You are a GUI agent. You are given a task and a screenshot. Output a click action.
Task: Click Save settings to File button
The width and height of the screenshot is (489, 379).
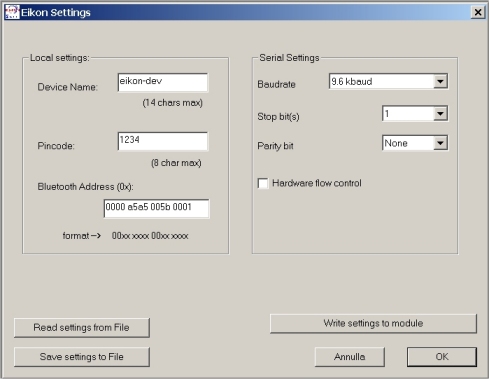82,357
